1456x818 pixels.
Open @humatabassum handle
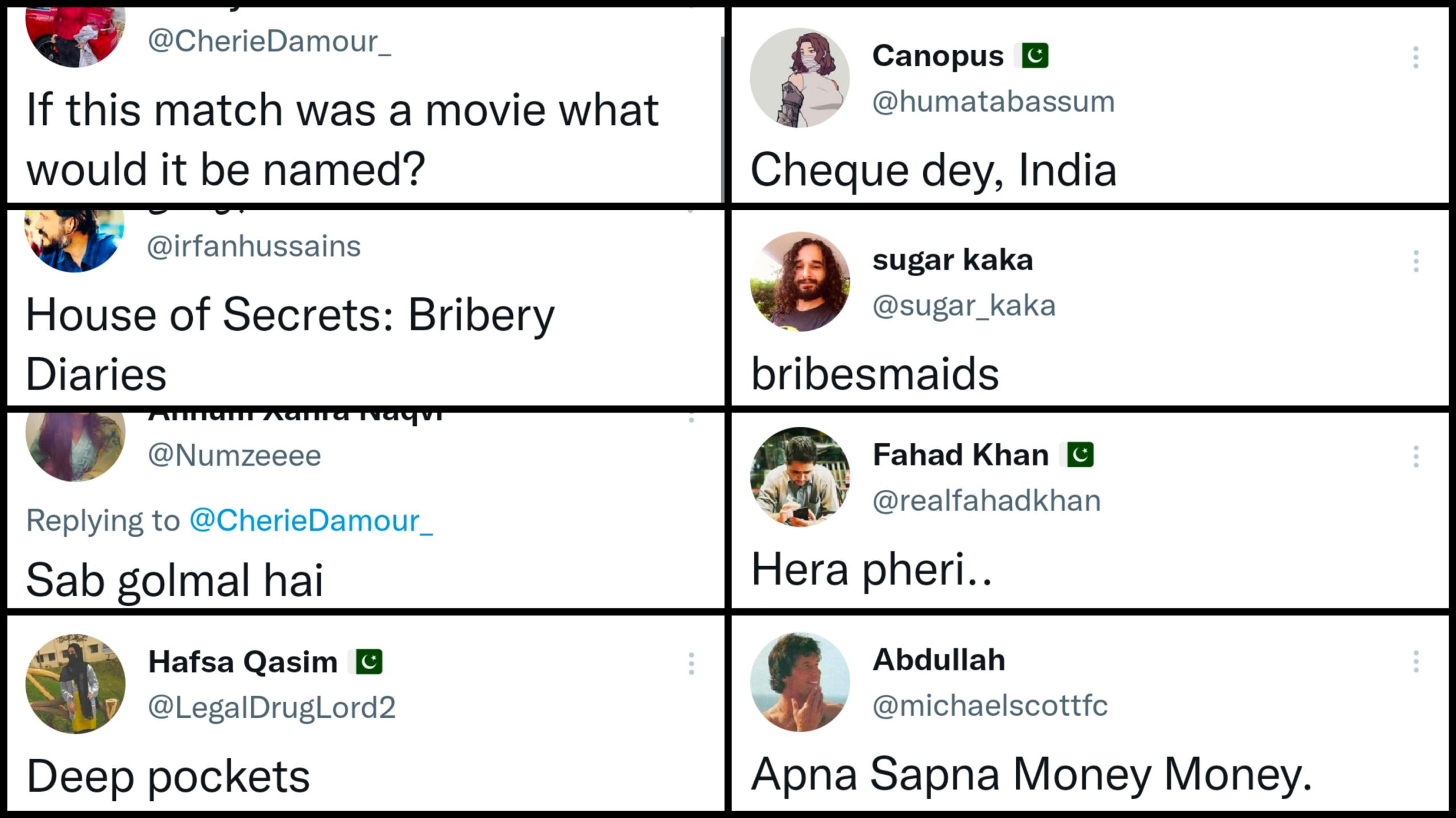point(993,102)
